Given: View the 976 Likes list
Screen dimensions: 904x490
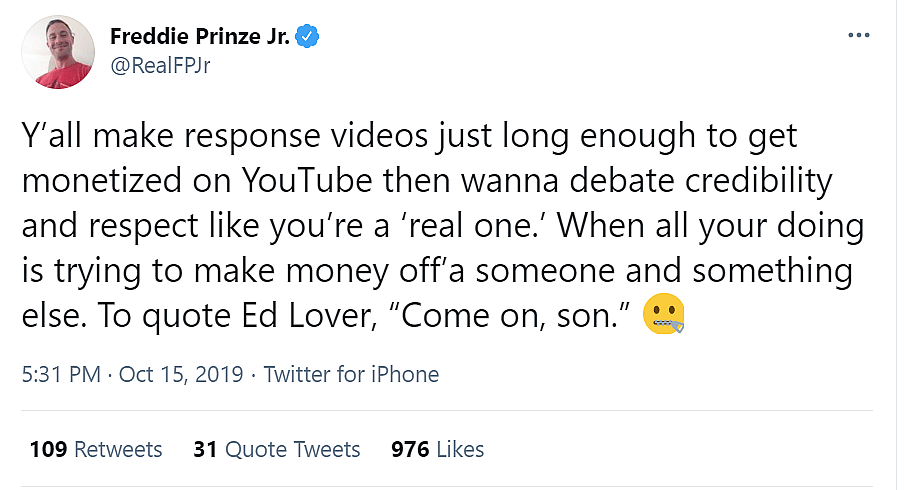Looking at the screenshot, I should pos(438,449).
